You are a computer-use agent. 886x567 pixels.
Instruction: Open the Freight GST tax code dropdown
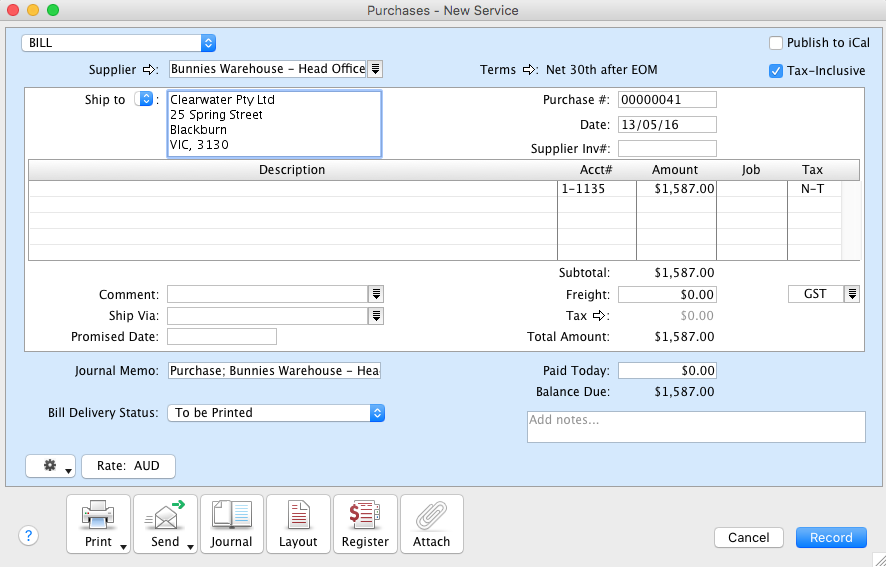pos(852,294)
